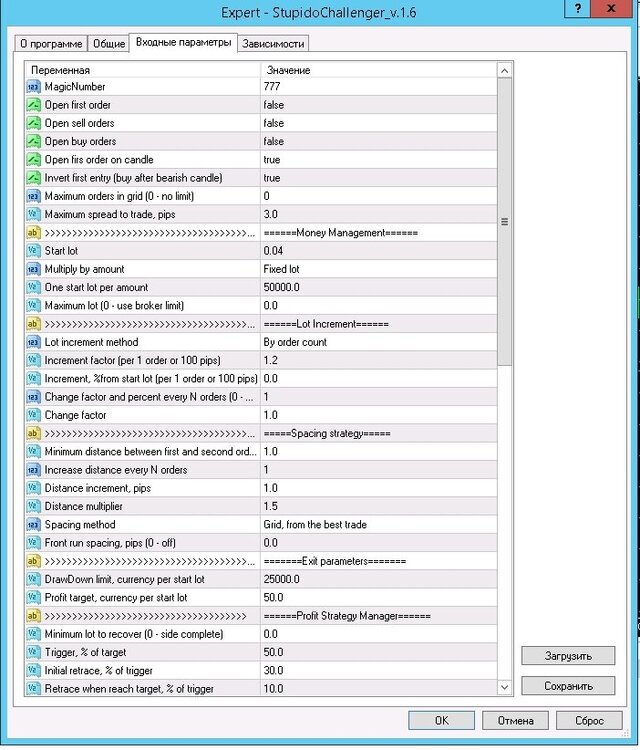Confirm with the OK button
The width and height of the screenshot is (640, 750).
[x=441, y=720]
